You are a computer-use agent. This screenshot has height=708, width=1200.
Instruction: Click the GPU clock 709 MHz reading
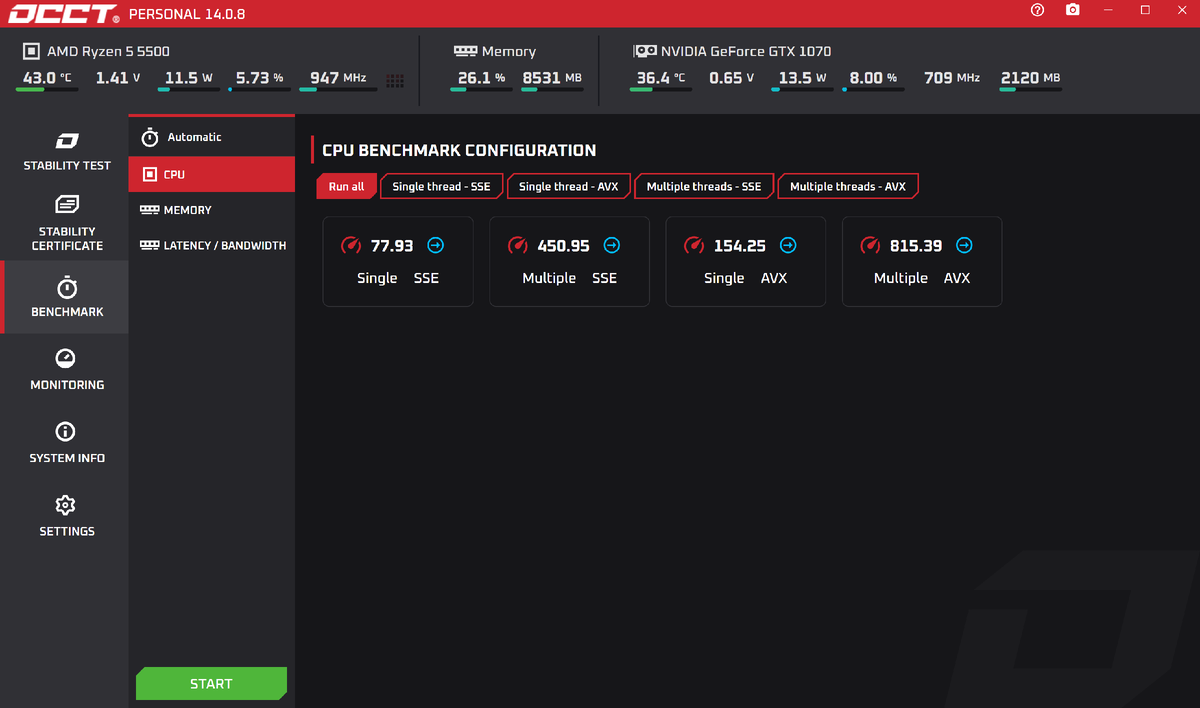[952, 77]
